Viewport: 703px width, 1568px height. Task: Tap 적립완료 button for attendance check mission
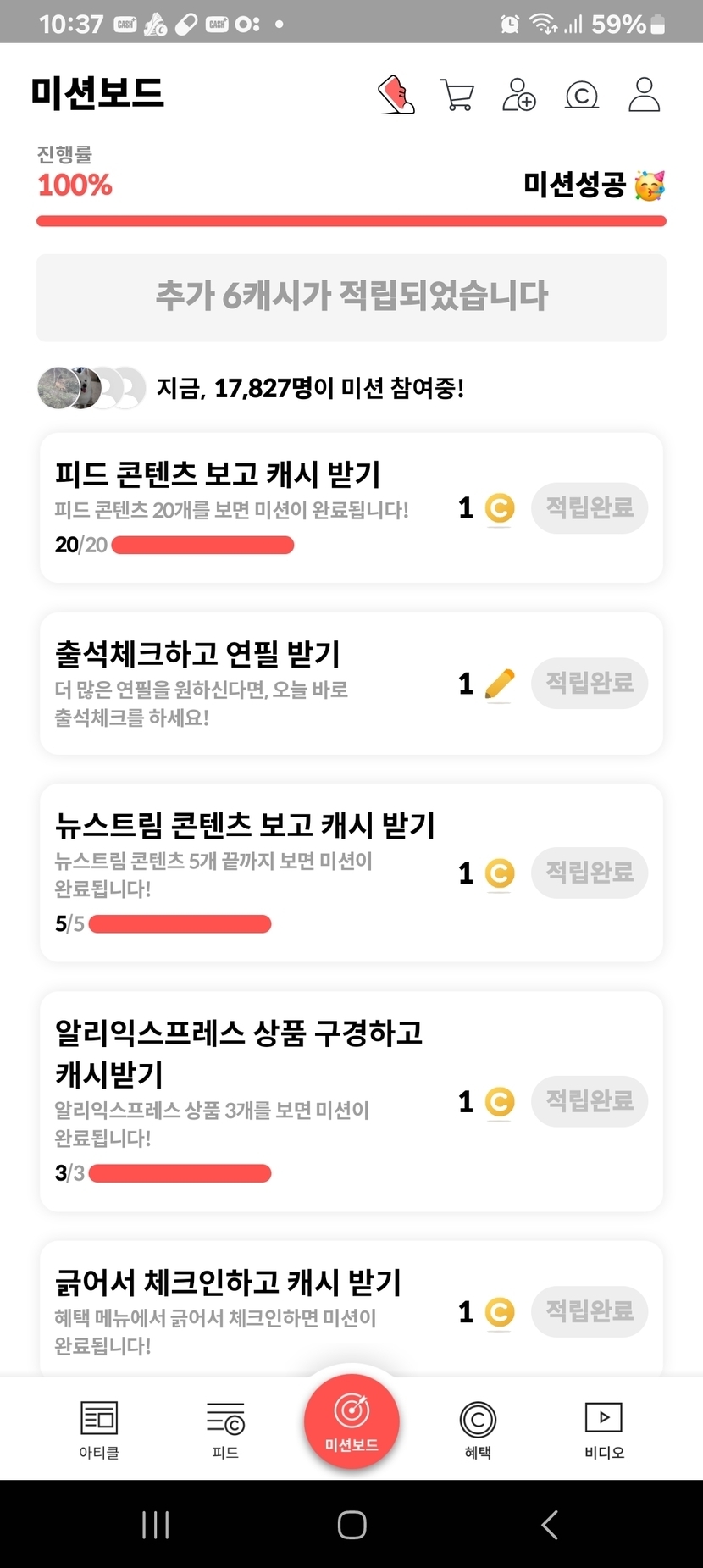(590, 684)
